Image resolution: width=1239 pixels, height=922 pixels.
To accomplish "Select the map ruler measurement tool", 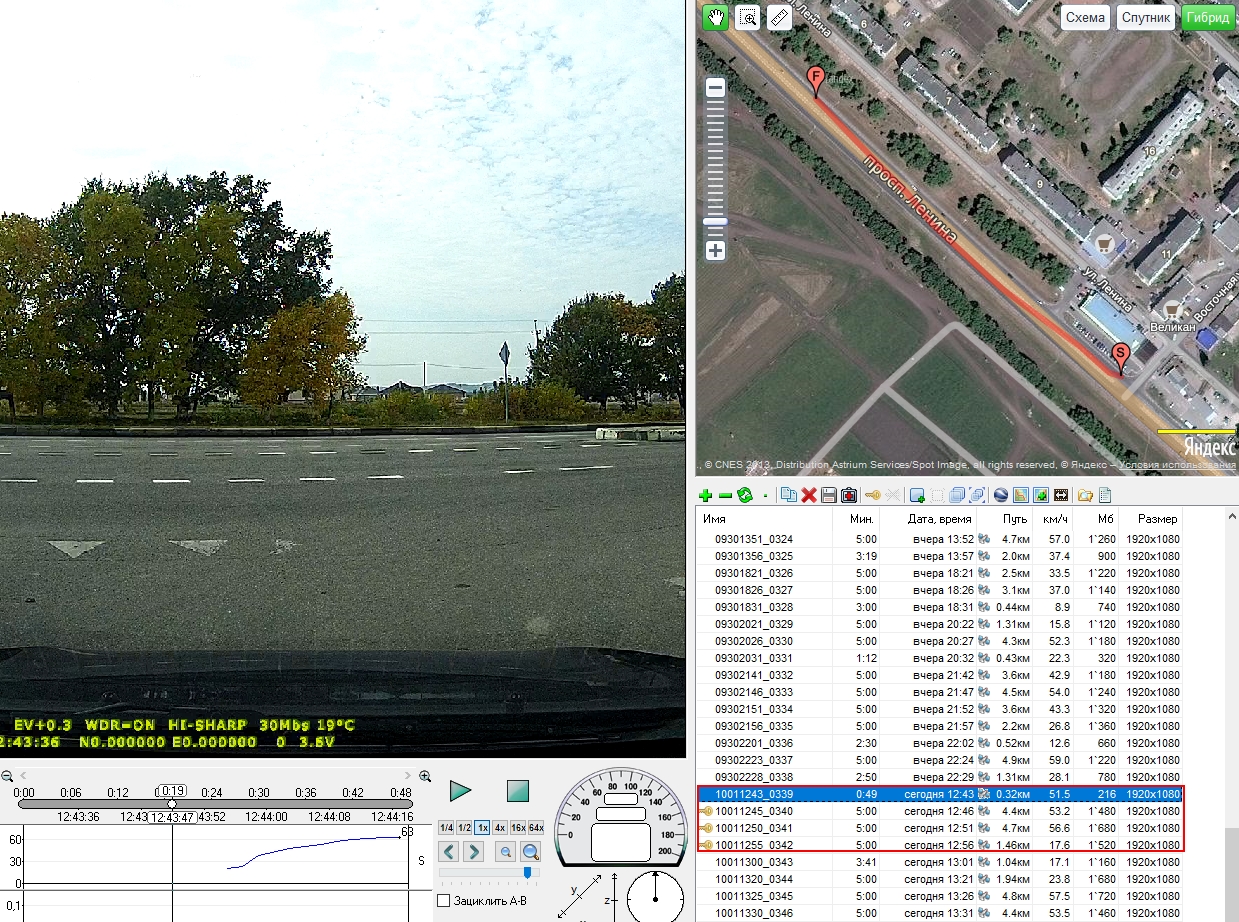I will [x=779, y=17].
